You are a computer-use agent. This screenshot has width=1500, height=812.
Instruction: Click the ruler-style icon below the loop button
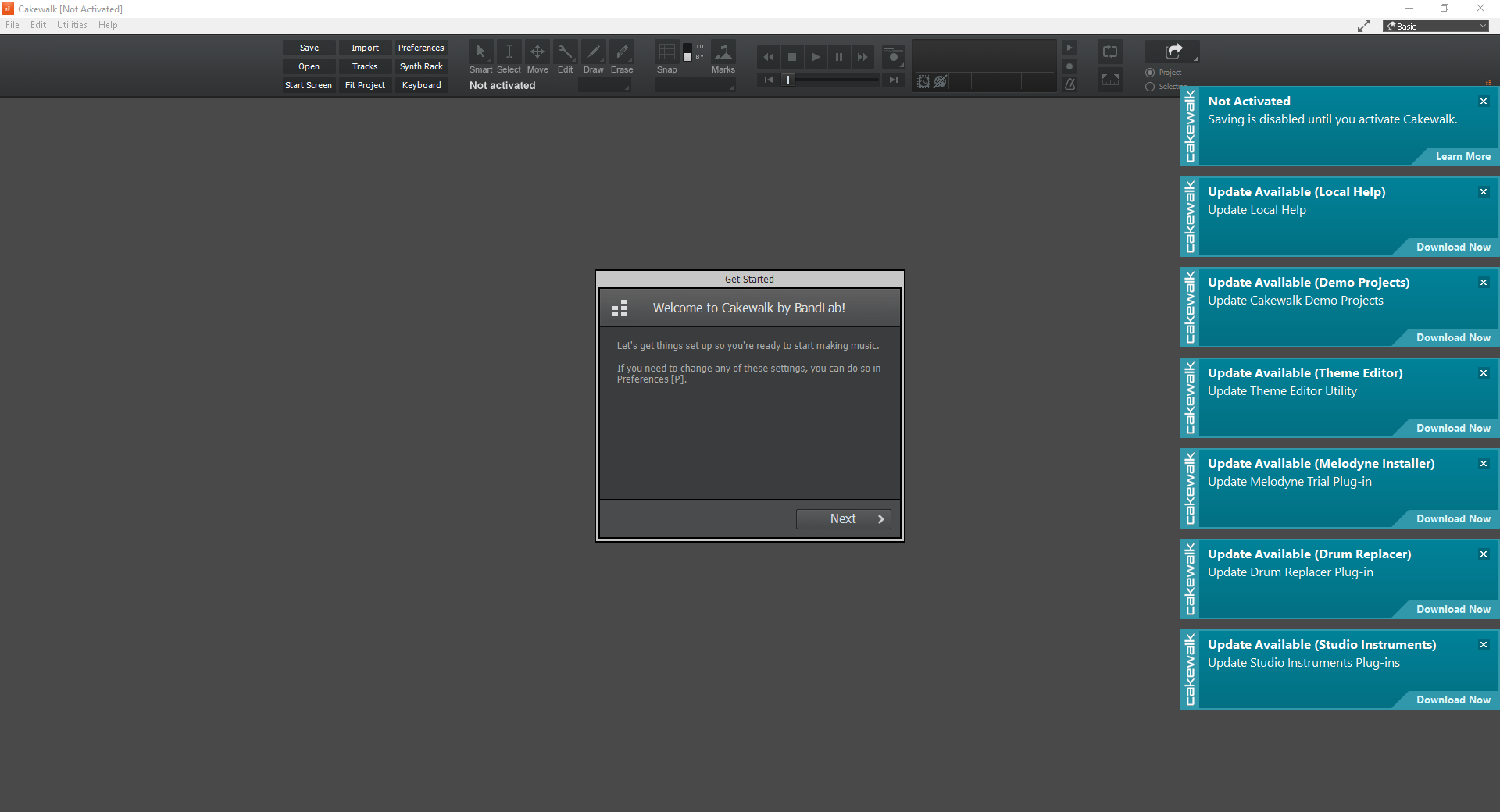[1110, 80]
